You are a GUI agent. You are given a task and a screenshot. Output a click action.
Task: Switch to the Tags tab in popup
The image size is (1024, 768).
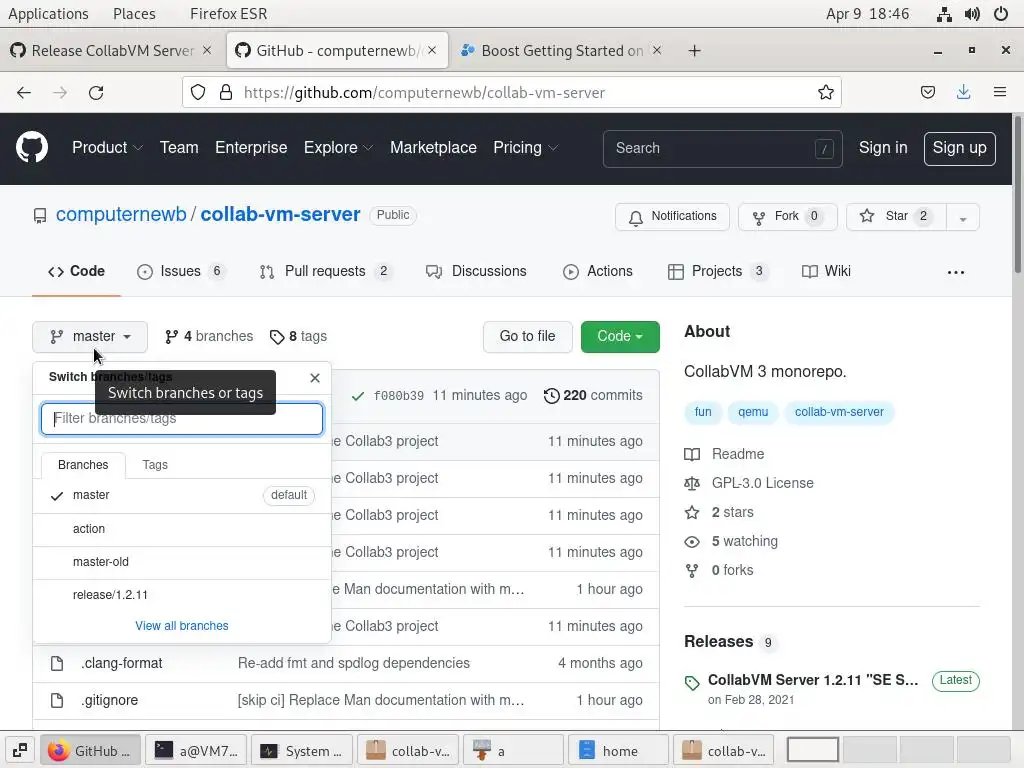pos(155,465)
